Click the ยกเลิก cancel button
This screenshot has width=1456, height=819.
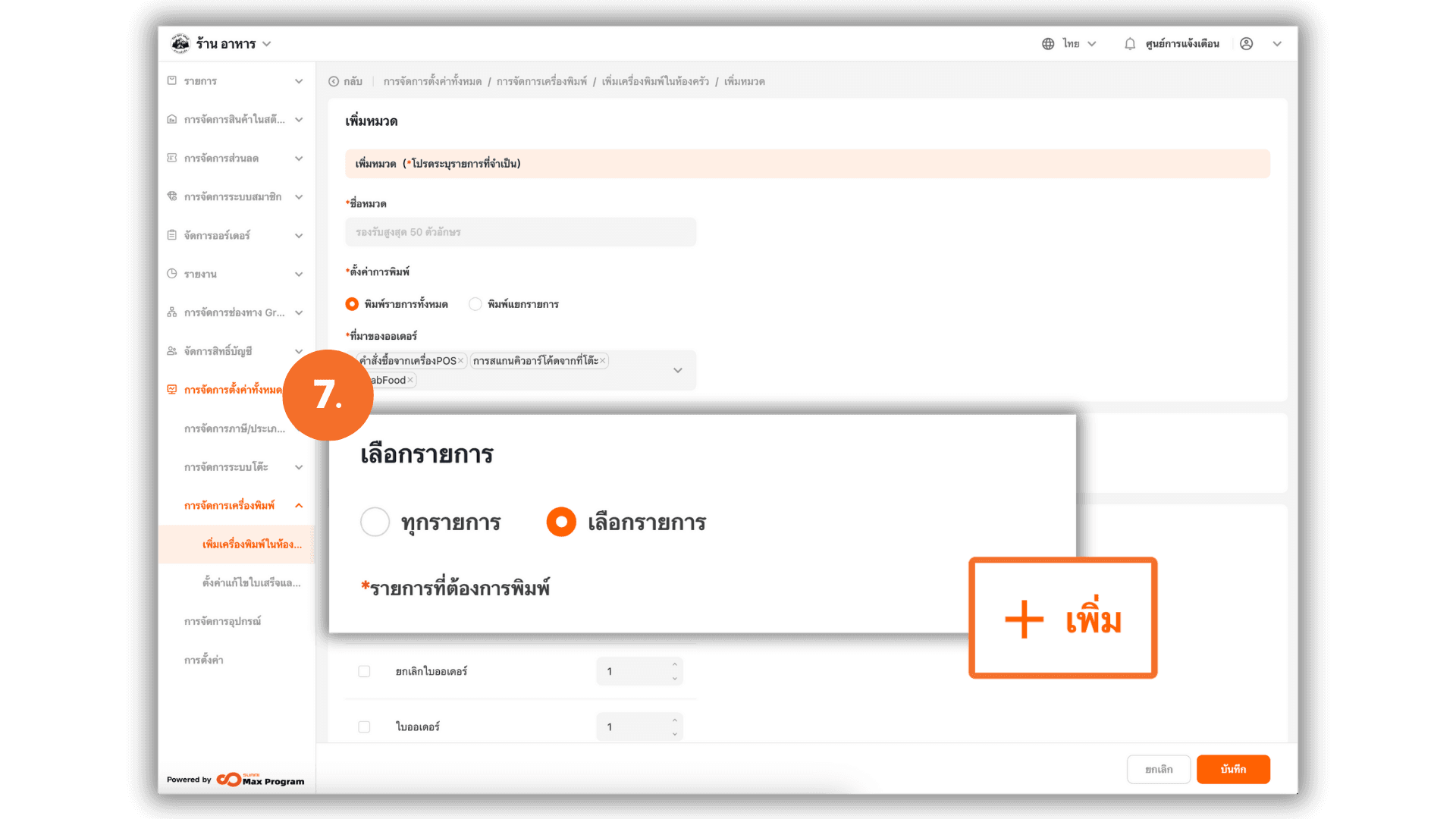point(1159,769)
